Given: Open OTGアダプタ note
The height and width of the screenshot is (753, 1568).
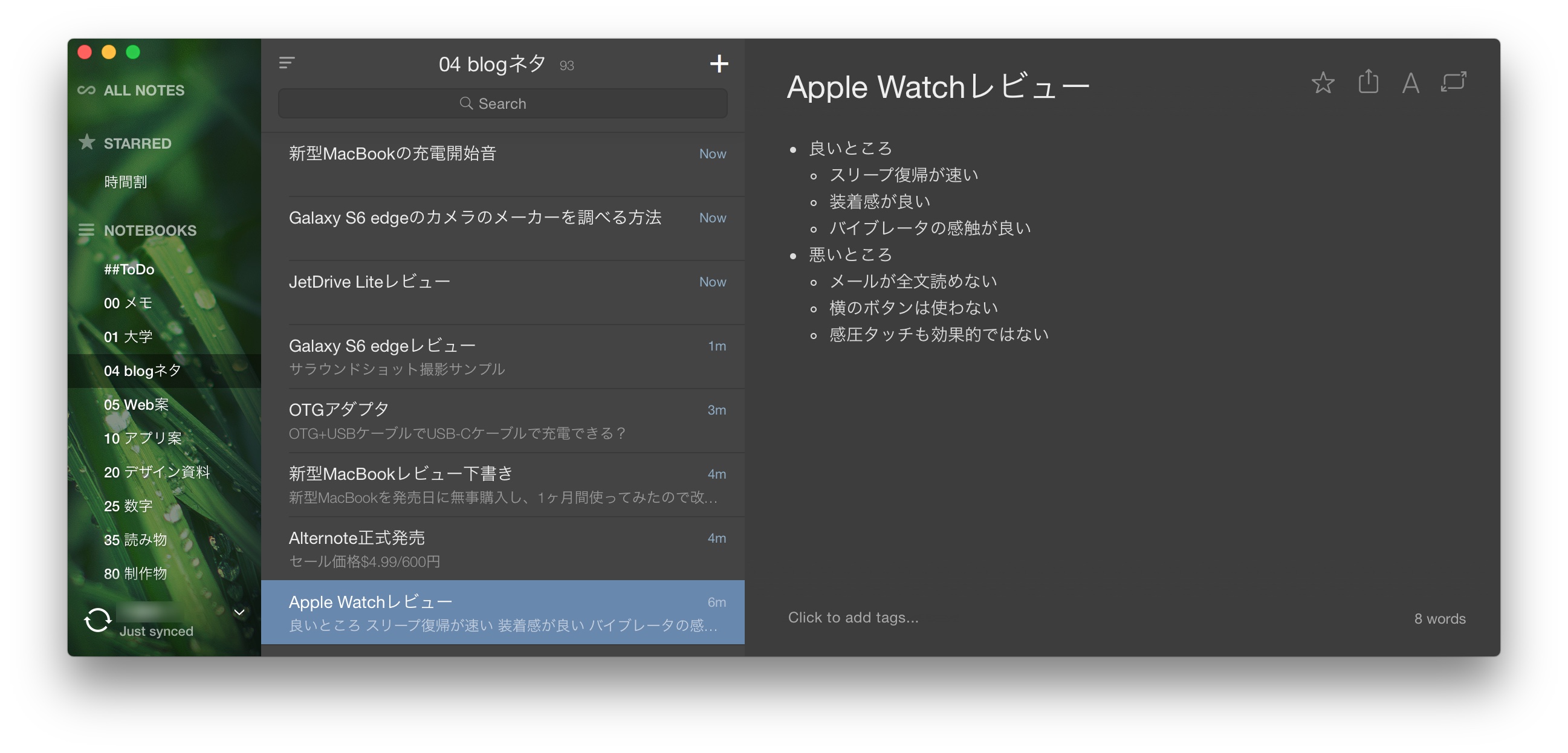Looking at the screenshot, I should (503, 421).
